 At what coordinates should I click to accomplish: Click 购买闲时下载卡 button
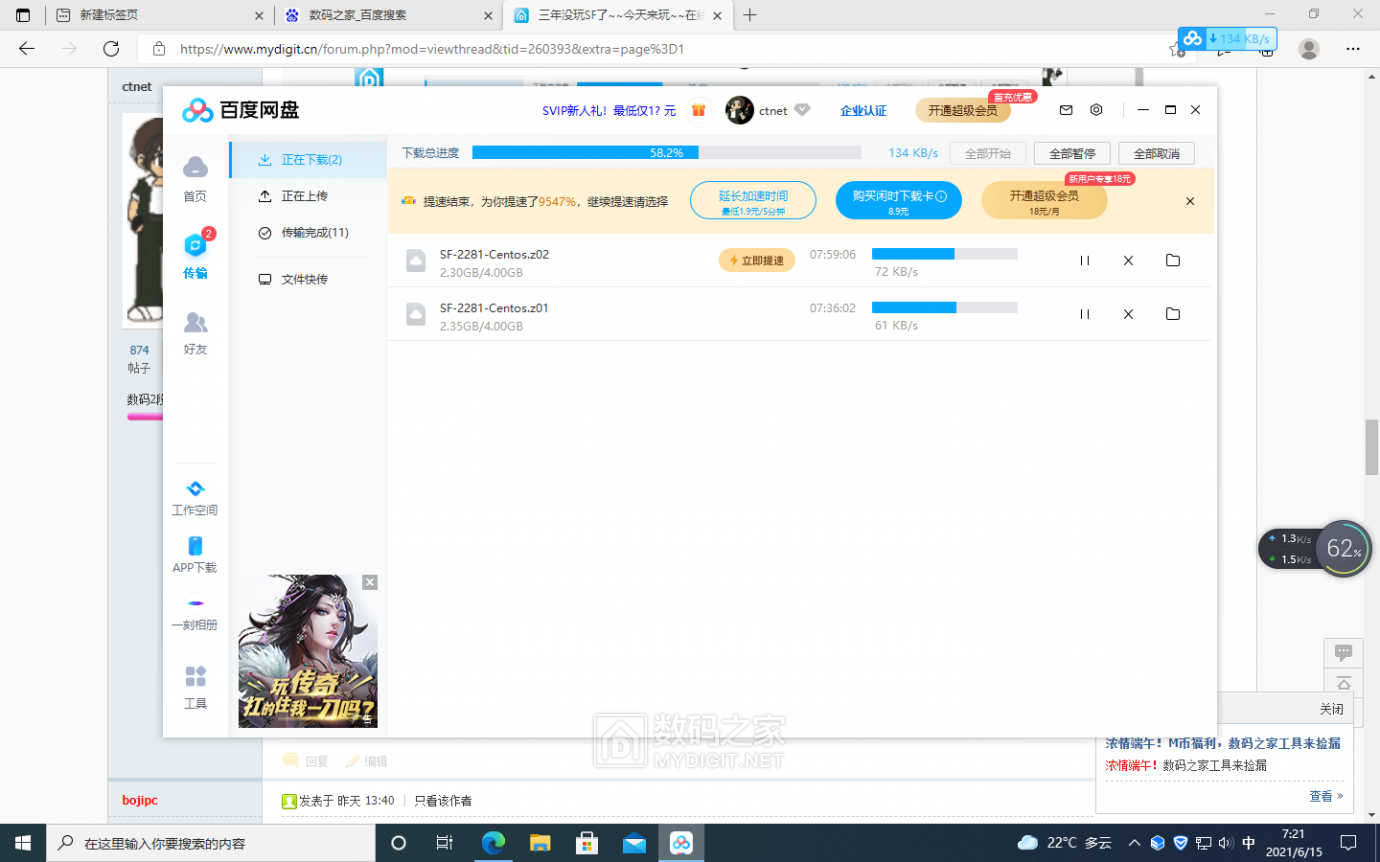click(x=899, y=201)
